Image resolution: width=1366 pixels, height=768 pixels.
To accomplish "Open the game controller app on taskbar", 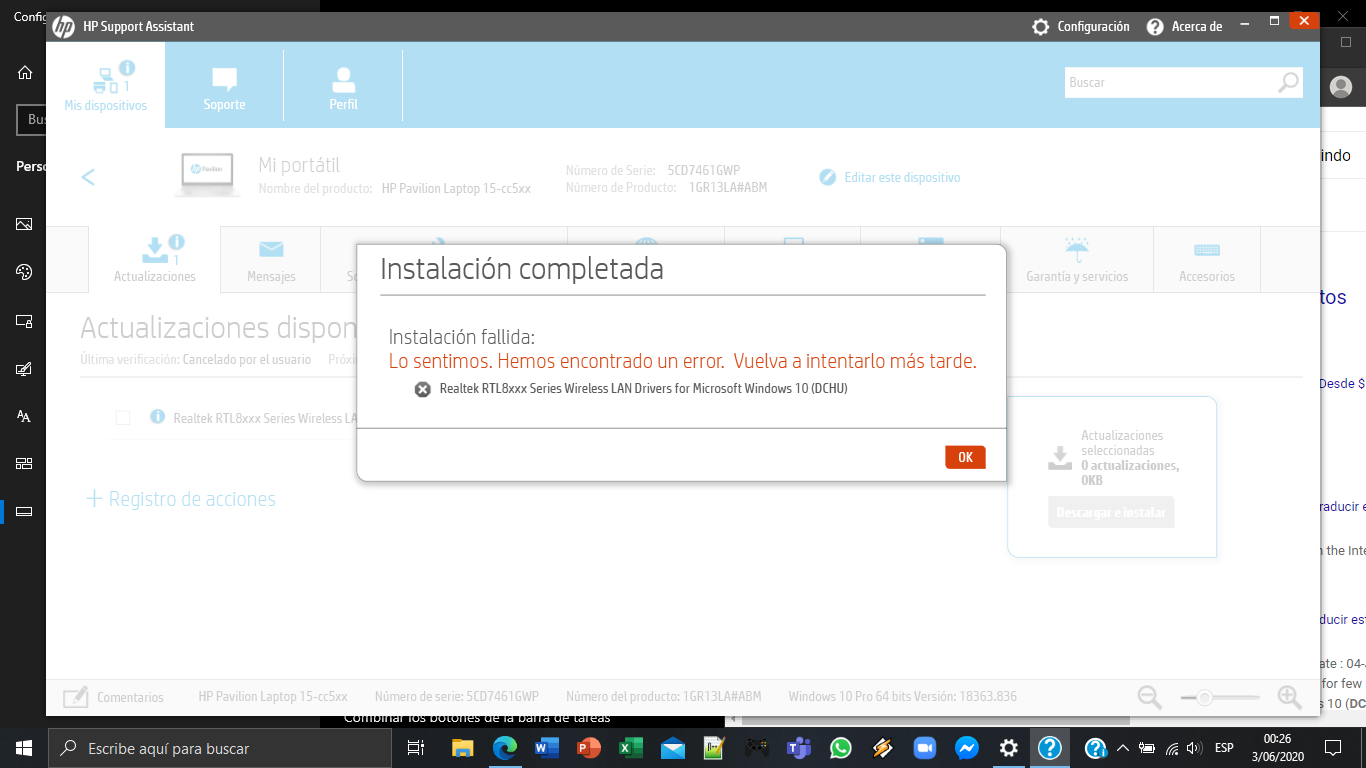I will coord(756,747).
